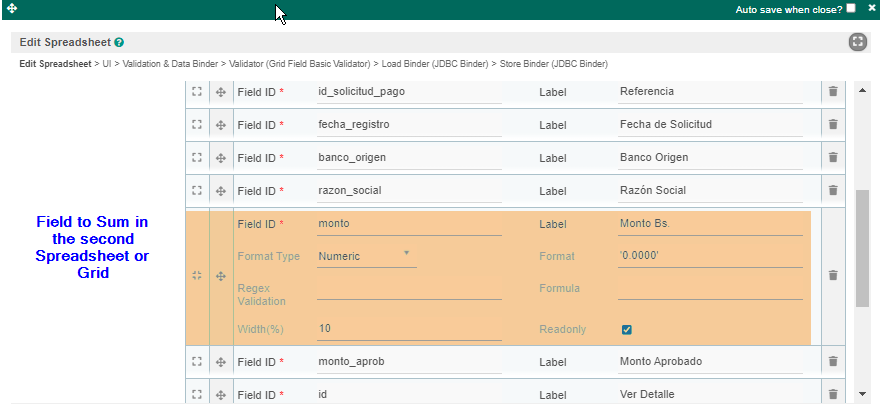Toggle the Readonly checkbox for monto
The height and width of the screenshot is (405, 883).
(x=627, y=329)
